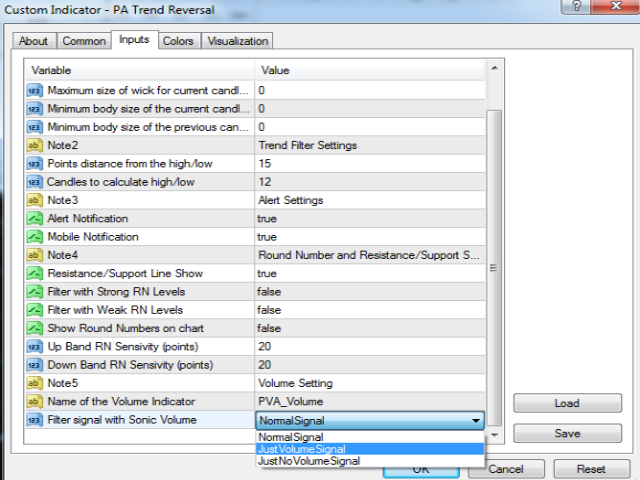
Task: Click the scrollbar down arrow
Action: point(495,435)
